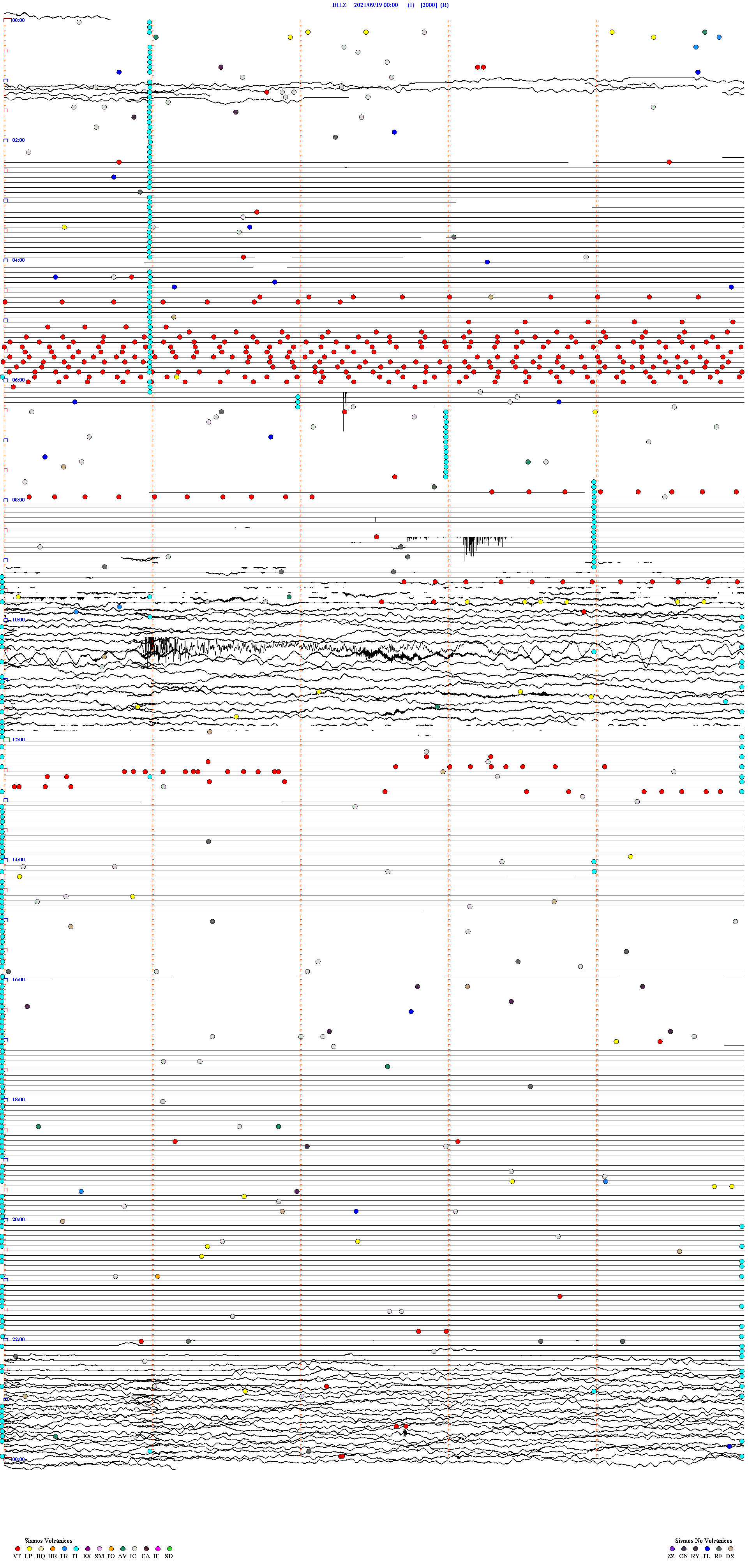This screenshot has height=1568, width=748.
Task: Click the BILZ station name in header
Action: pyautogui.click(x=339, y=5)
